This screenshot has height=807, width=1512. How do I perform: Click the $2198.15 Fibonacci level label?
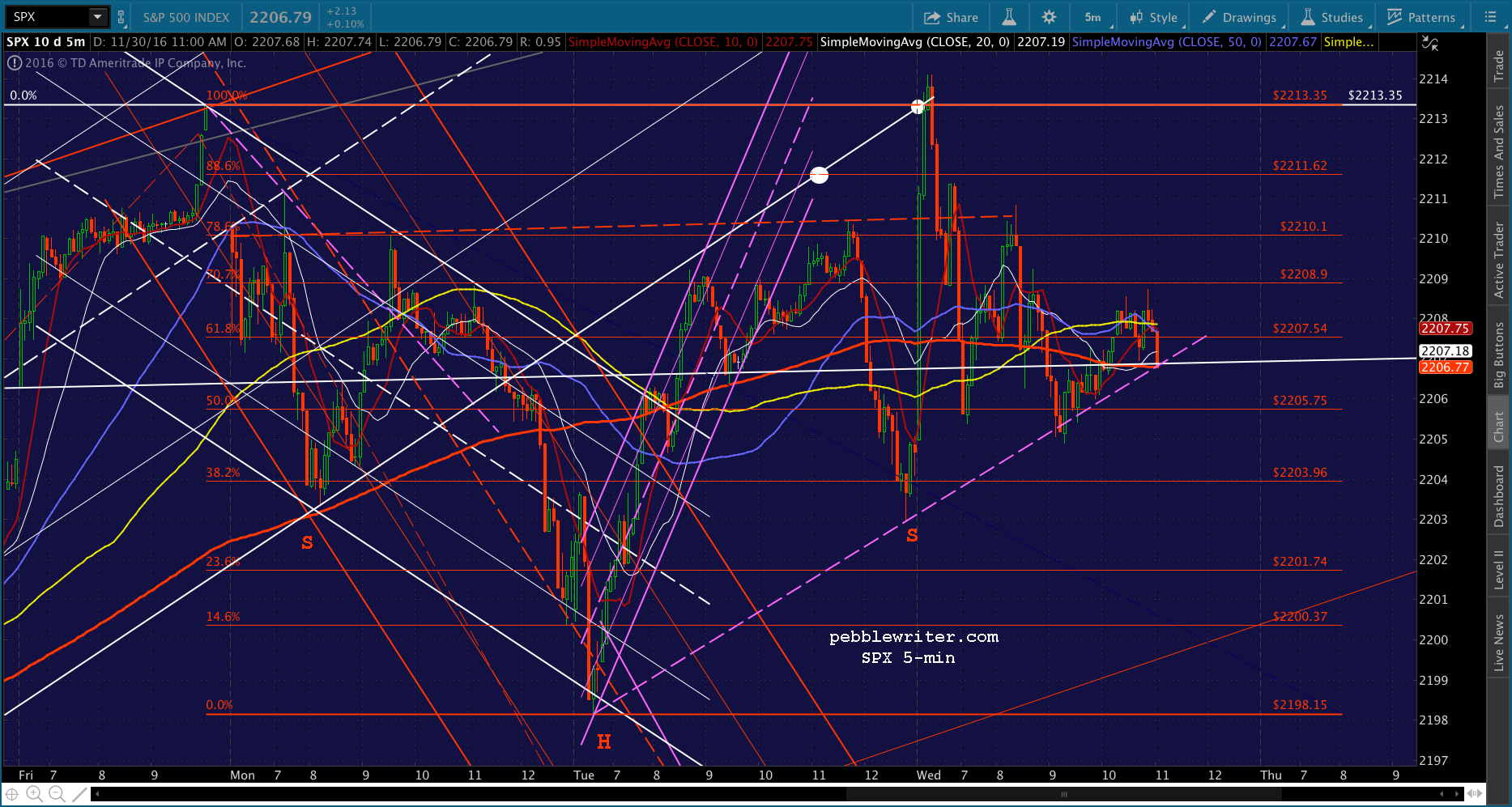click(x=1300, y=705)
